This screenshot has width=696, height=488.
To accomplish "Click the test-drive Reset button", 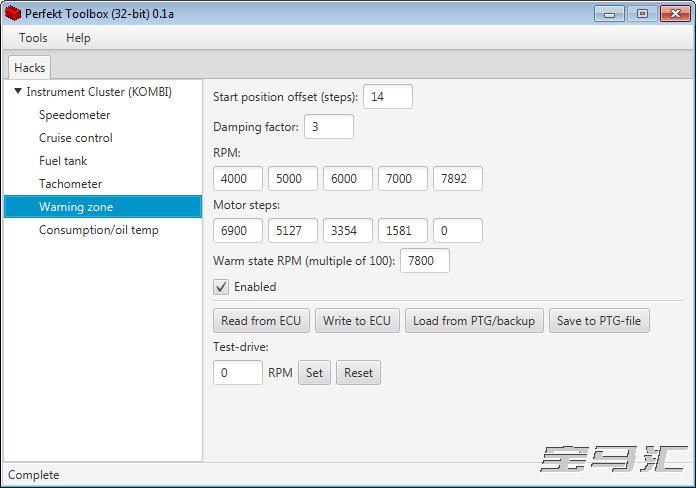I will click(358, 373).
